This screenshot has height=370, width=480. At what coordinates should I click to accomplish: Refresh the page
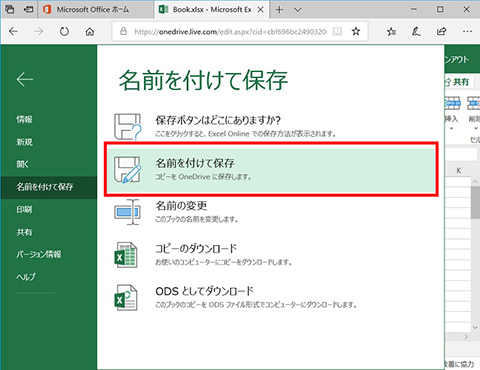(x=64, y=31)
